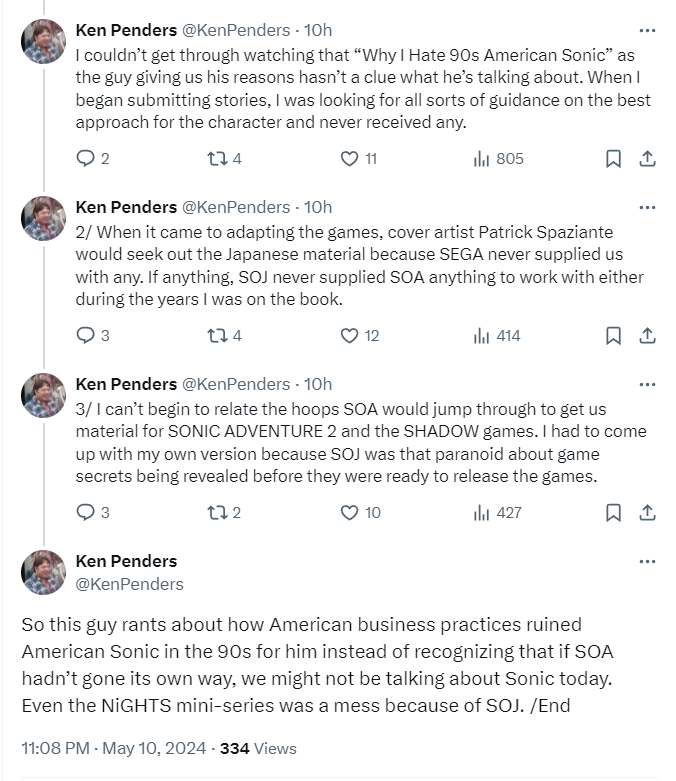Retweet the first tweet about 90s American Sonic
The width and height of the screenshot is (676, 781).
tap(216, 158)
